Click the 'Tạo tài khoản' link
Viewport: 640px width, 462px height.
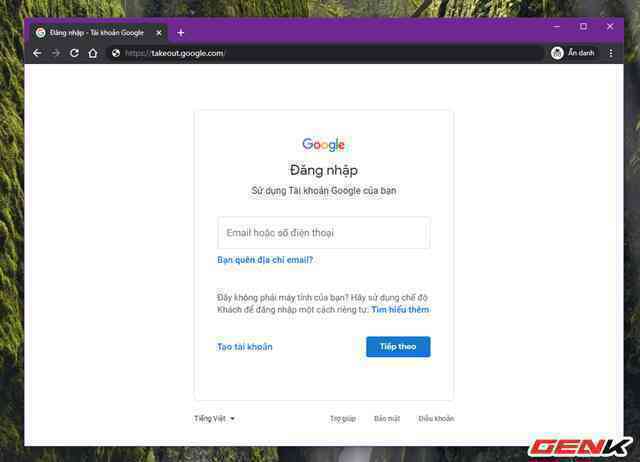tap(244, 347)
